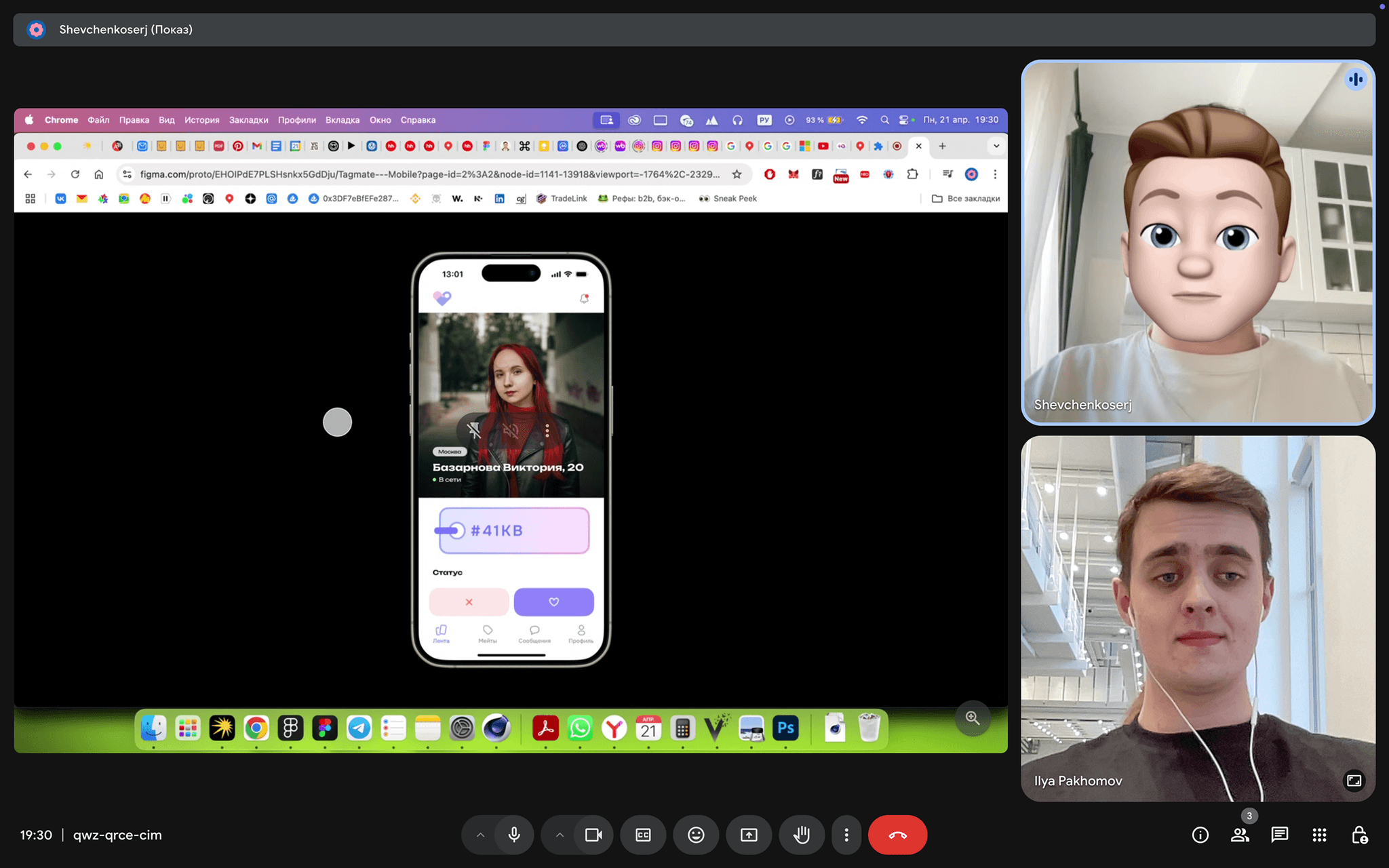The height and width of the screenshot is (868, 1389).
Task: Turn off the camera
Action: (593, 835)
